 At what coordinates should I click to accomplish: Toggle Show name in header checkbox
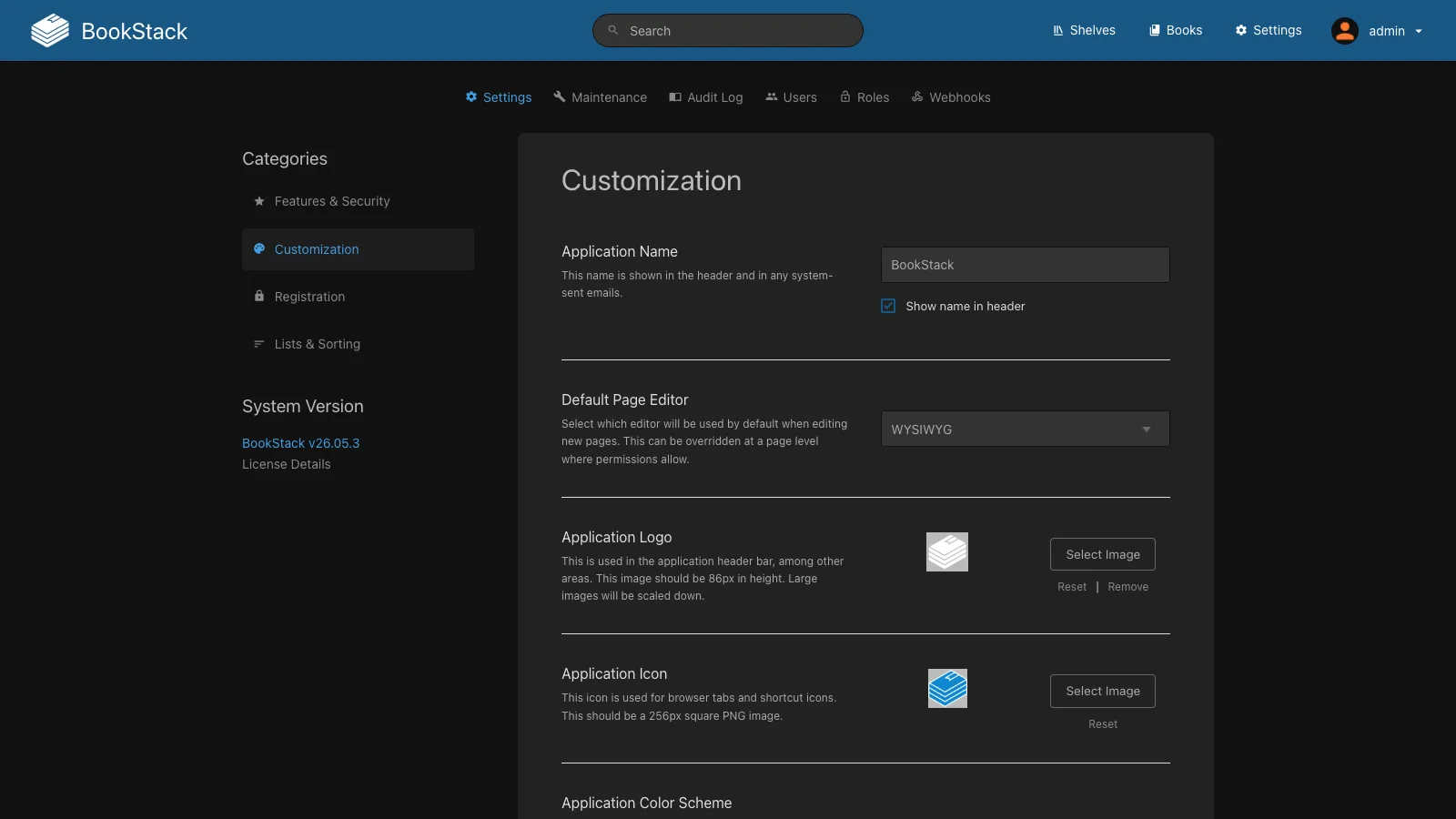pyautogui.click(x=888, y=306)
